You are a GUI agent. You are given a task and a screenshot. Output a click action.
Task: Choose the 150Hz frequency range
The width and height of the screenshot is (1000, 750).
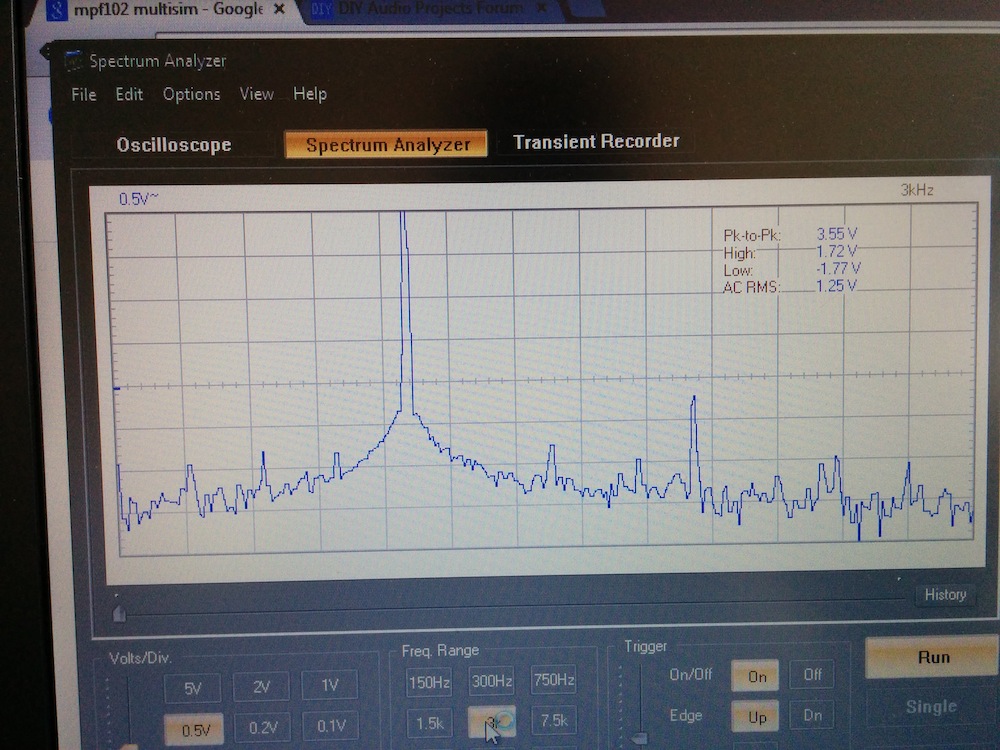coord(429,682)
